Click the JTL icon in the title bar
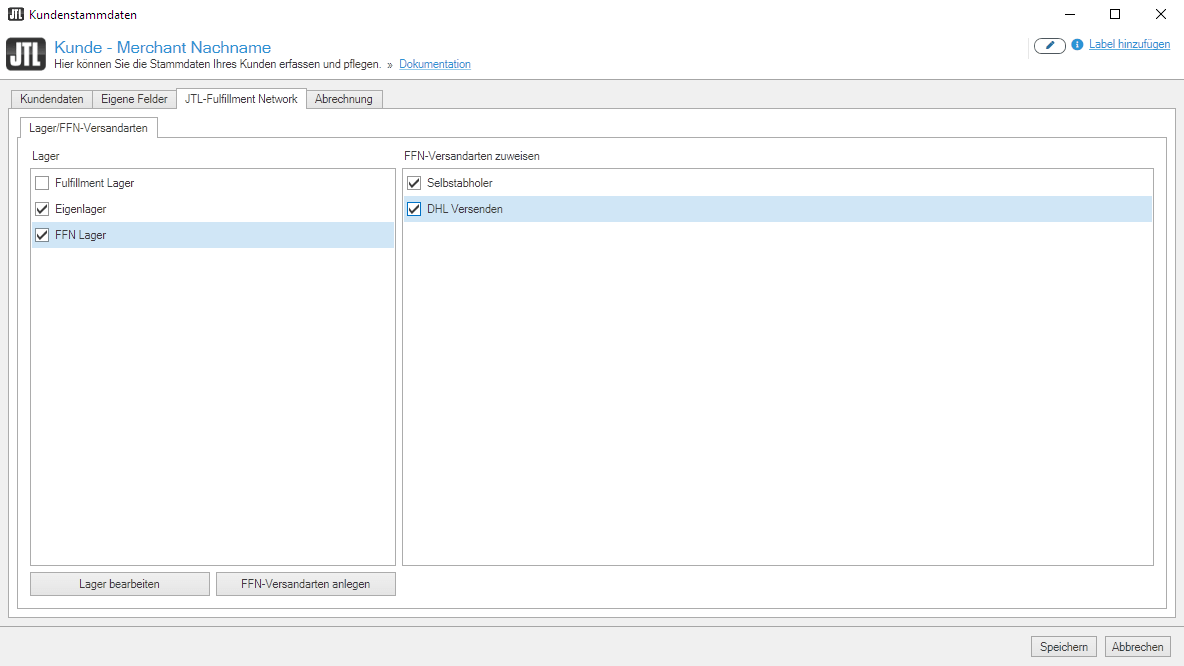 15,14
